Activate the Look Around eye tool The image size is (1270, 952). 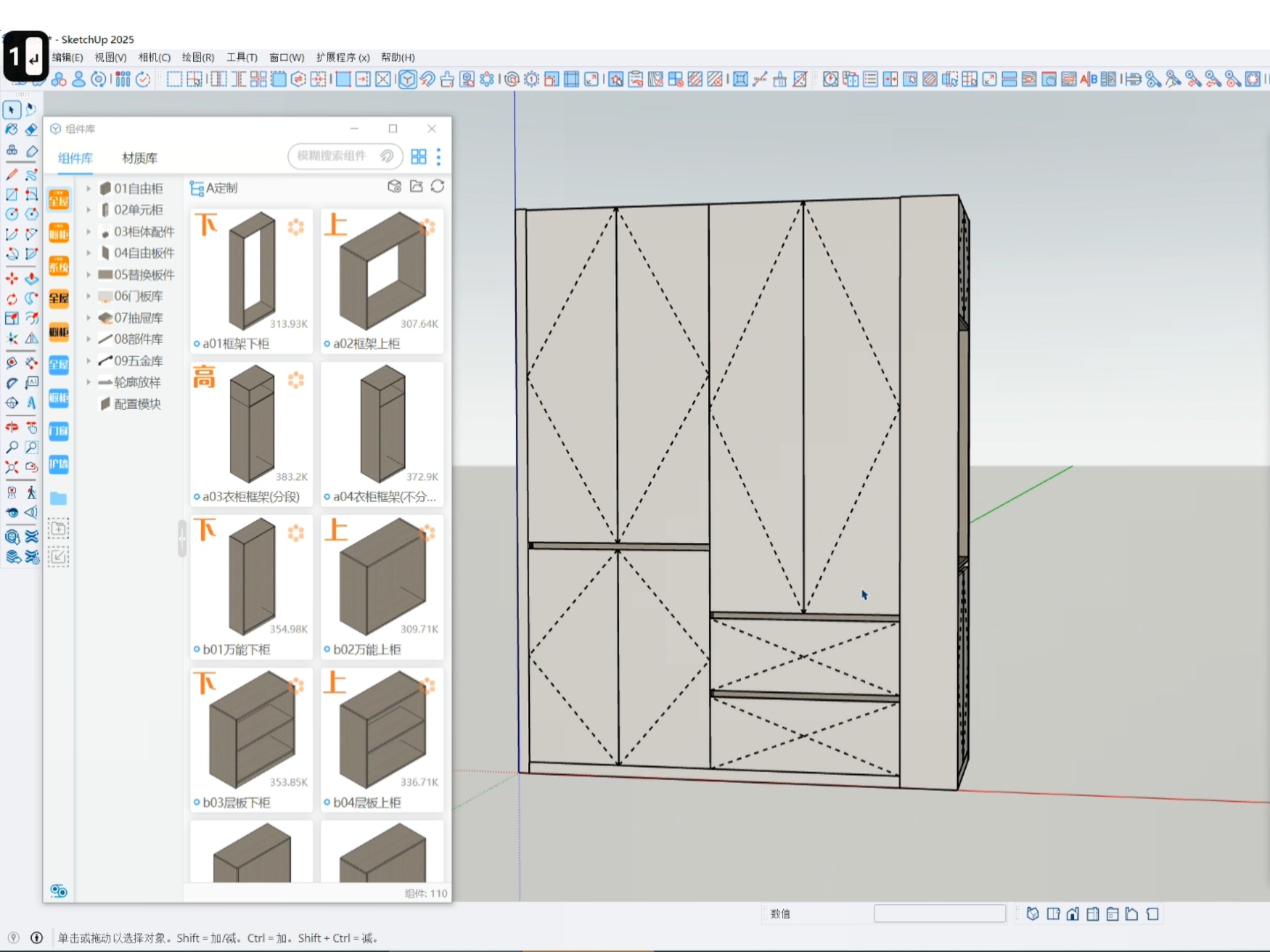tap(12, 512)
